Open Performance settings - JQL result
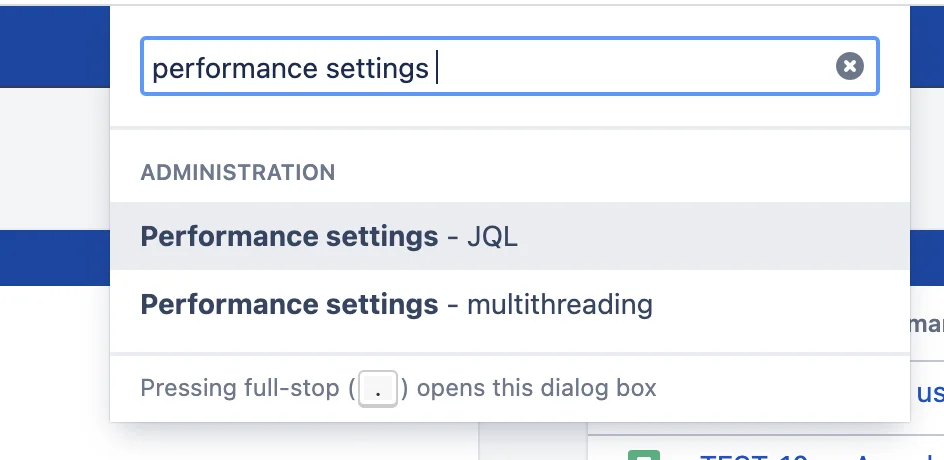This screenshot has width=944, height=460. coord(510,236)
